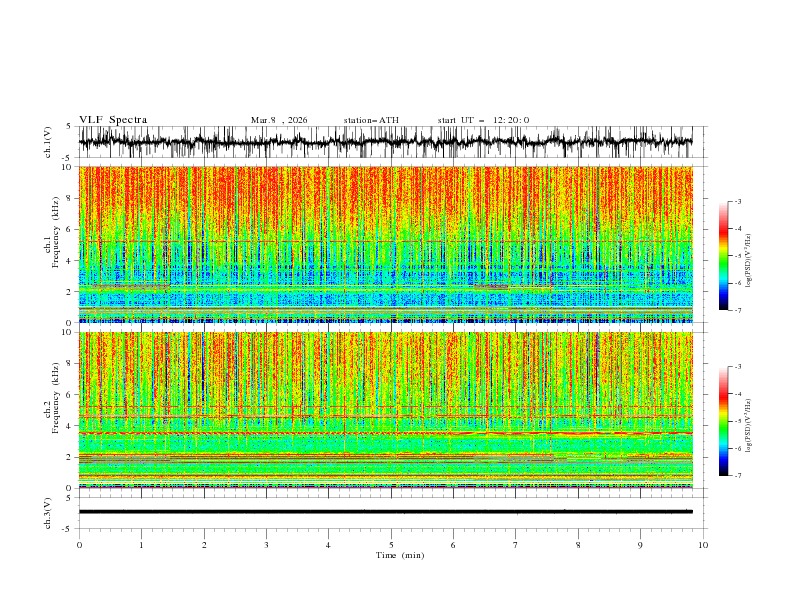Viewport: 792px width, 612px height.
Task: Click time axis tick label "1"
Action: 141,545
